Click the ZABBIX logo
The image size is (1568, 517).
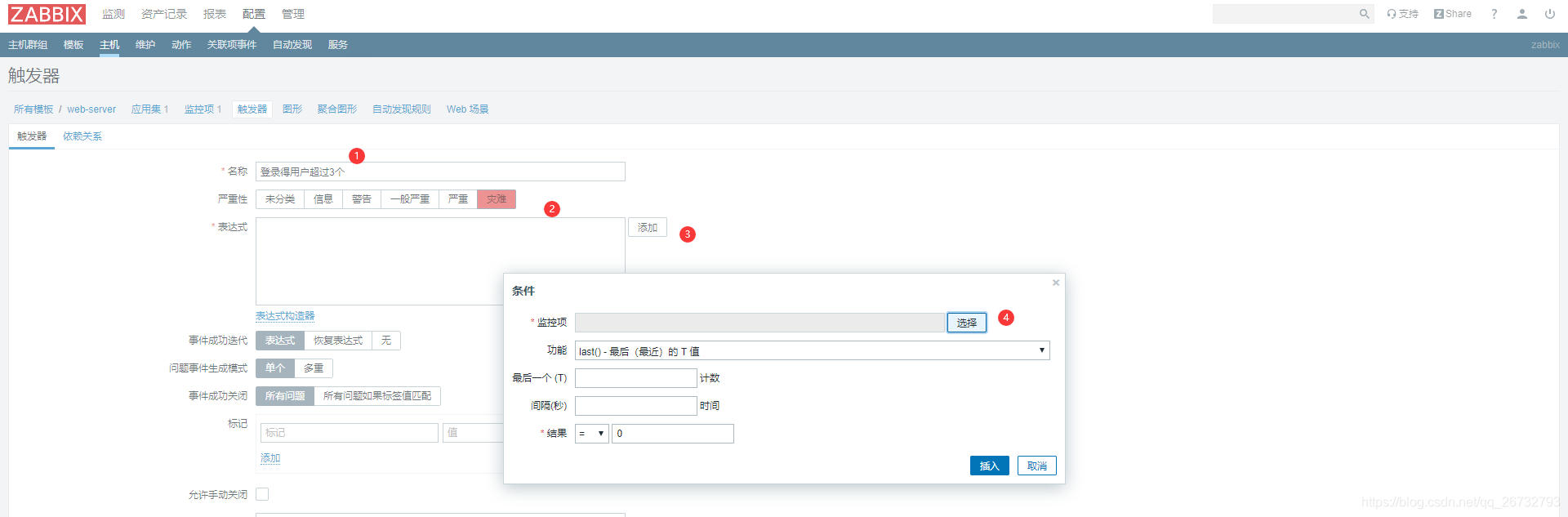tap(47, 14)
